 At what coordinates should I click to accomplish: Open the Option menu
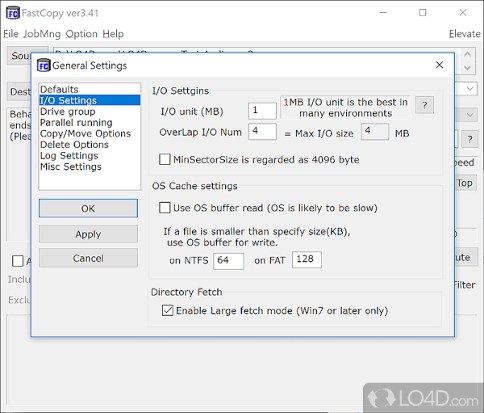(81, 34)
